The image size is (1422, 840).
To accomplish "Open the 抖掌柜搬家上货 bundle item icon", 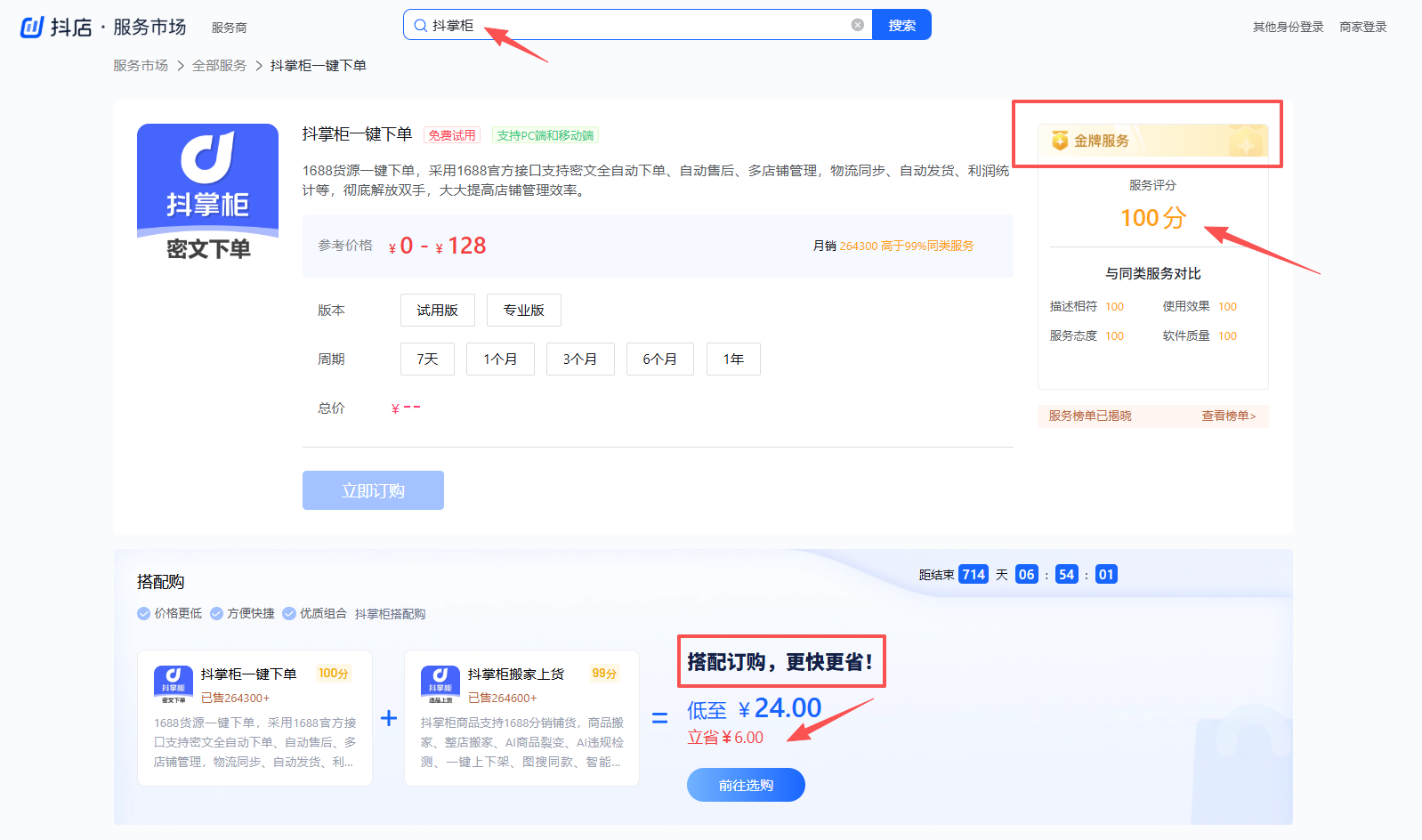I will click(440, 684).
